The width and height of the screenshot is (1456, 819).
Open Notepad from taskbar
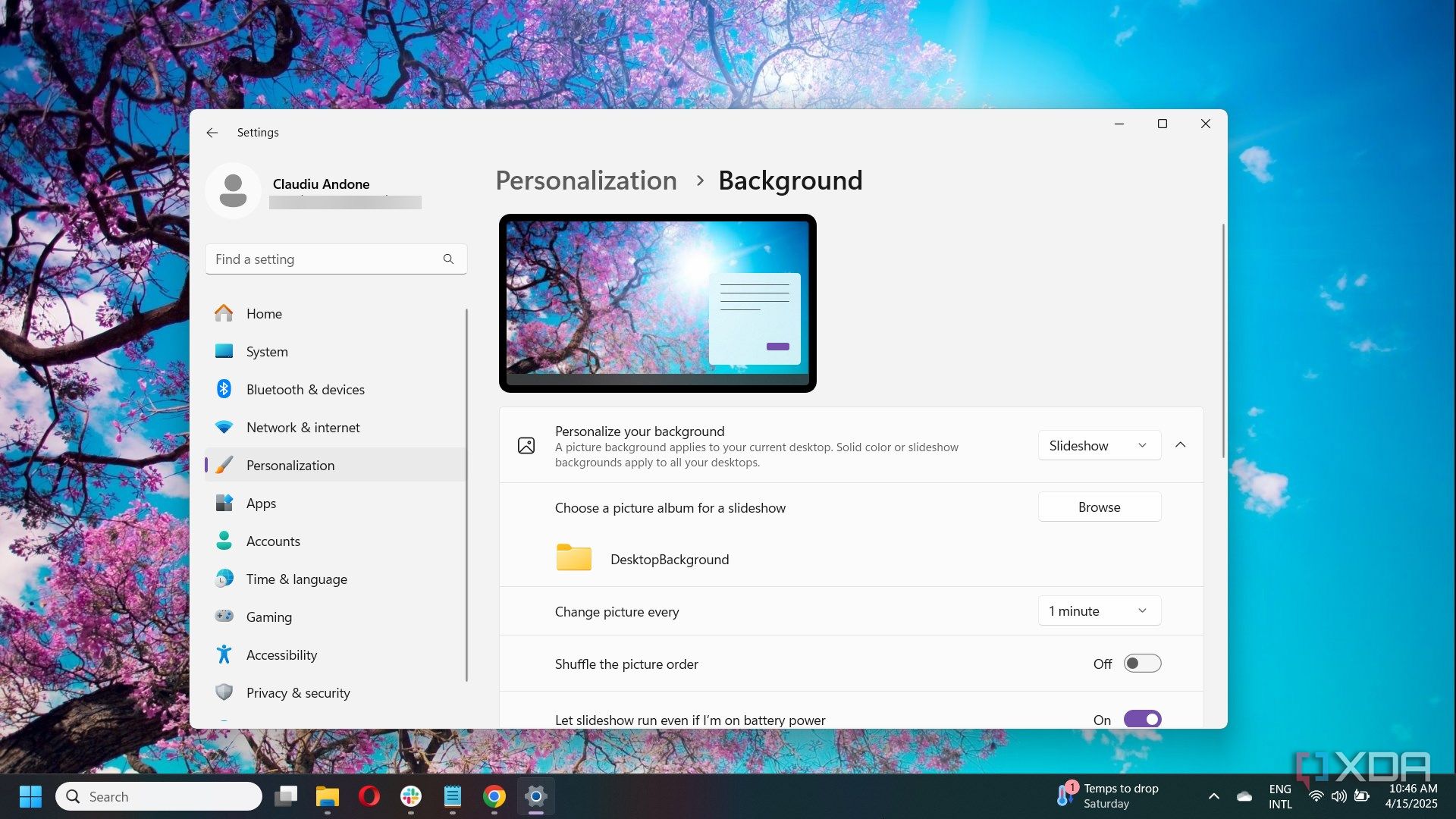pyautogui.click(x=453, y=796)
